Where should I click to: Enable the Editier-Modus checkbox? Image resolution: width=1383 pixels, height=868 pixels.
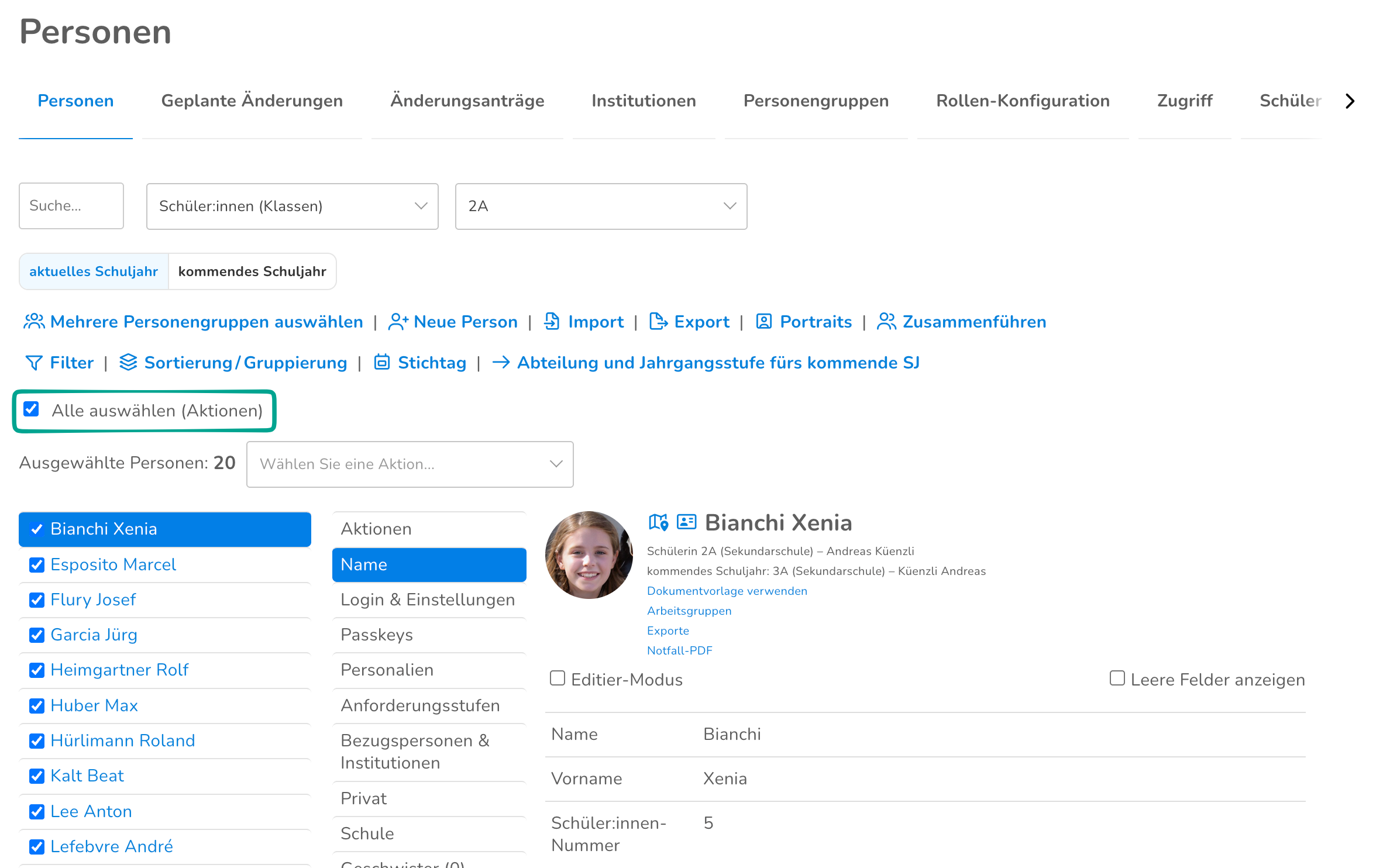[558, 678]
